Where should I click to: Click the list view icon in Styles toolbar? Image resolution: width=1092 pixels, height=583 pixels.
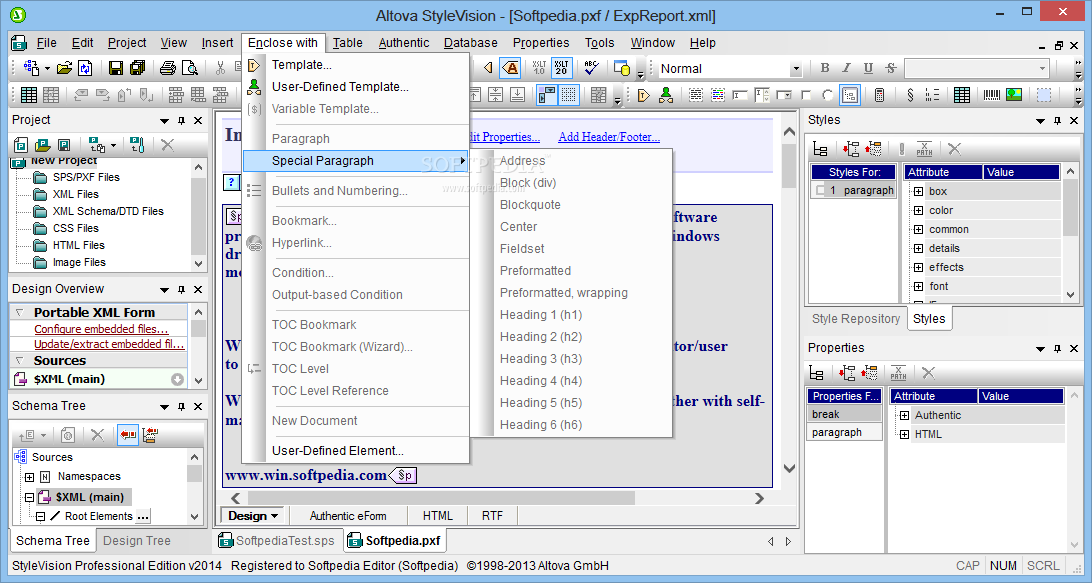point(820,148)
